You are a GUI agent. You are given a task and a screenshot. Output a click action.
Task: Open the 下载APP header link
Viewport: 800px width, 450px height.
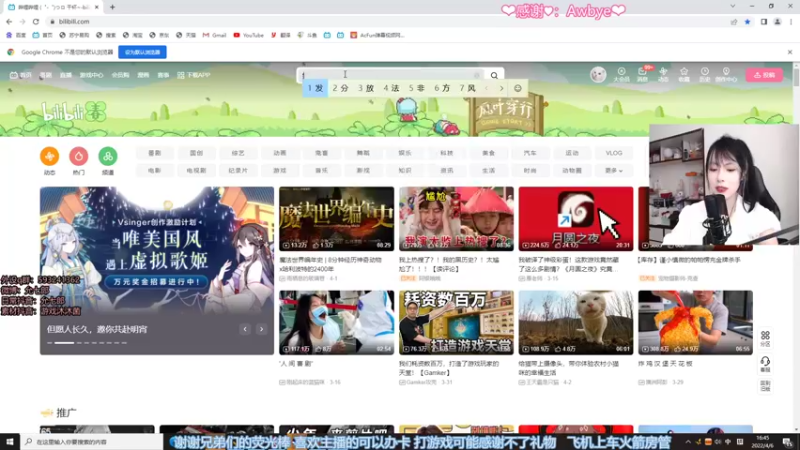194,75
